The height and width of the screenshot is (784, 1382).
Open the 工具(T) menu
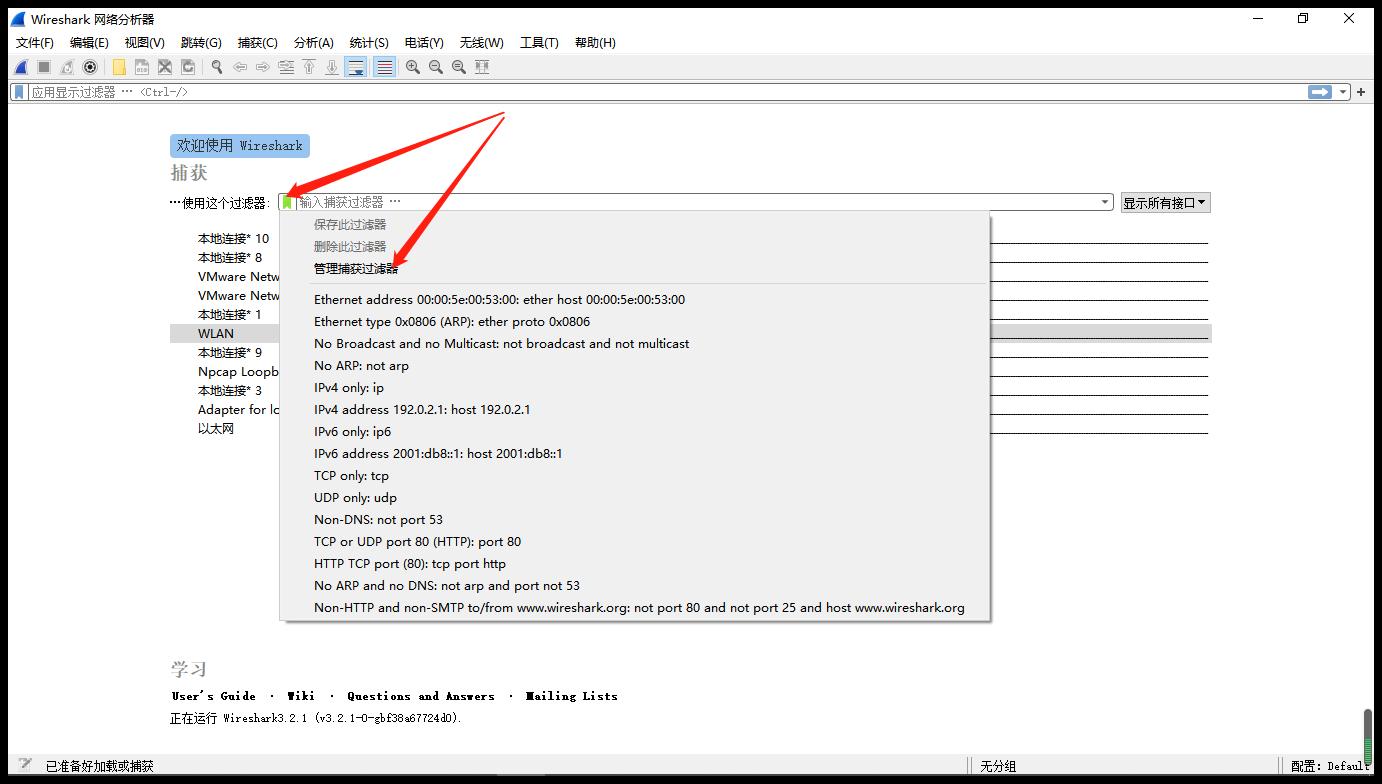pyautogui.click(x=539, y=43)
